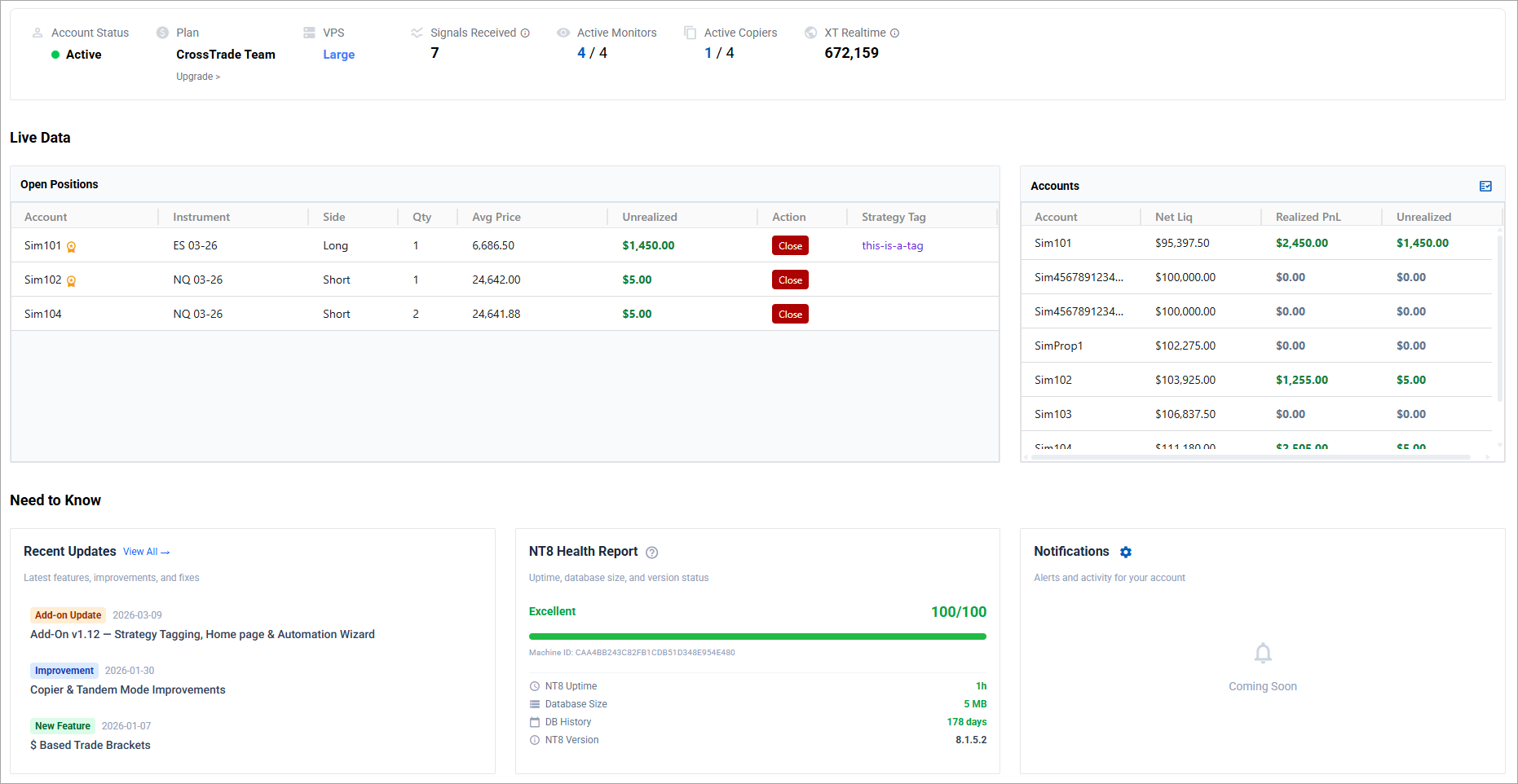Open the Upgrade plan link
The image size is (1518, 784).
click(198, 77)
